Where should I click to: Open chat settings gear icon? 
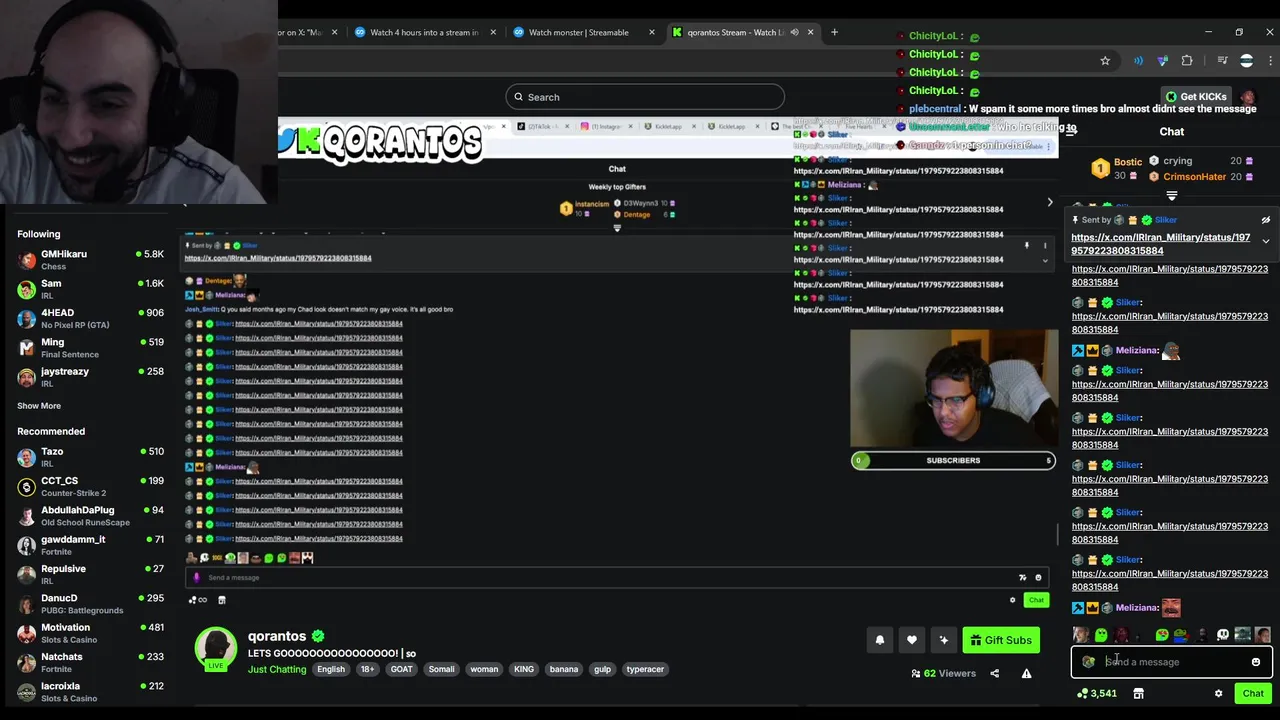pos(1218,693)
